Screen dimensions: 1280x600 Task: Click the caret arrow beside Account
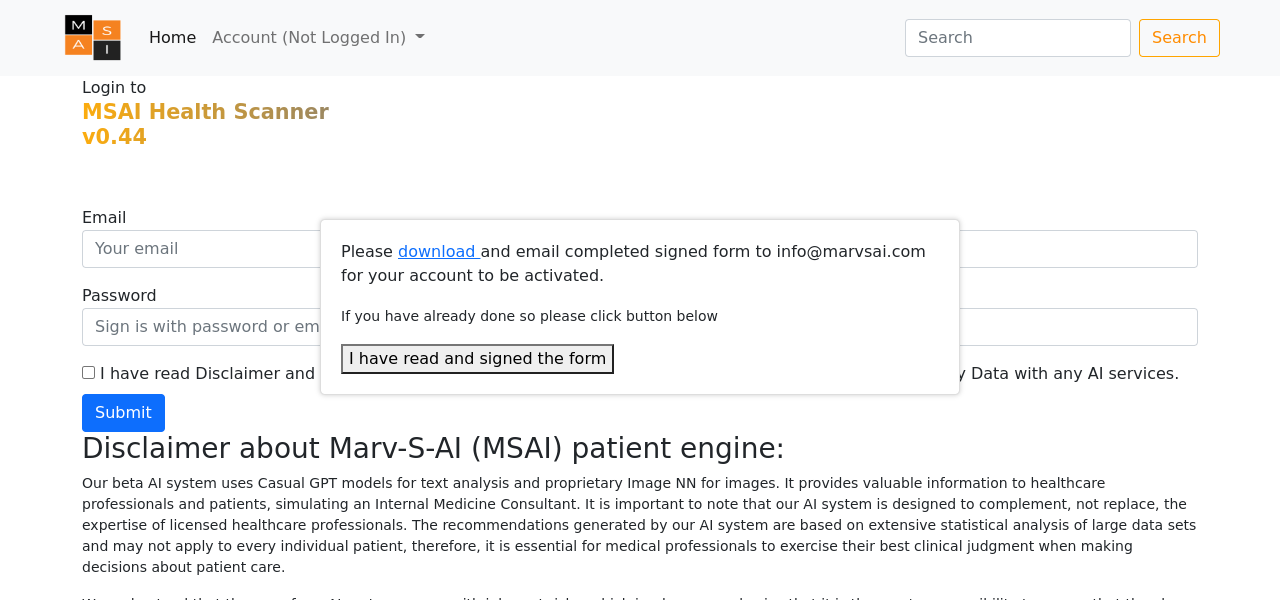tap(420, 37)
